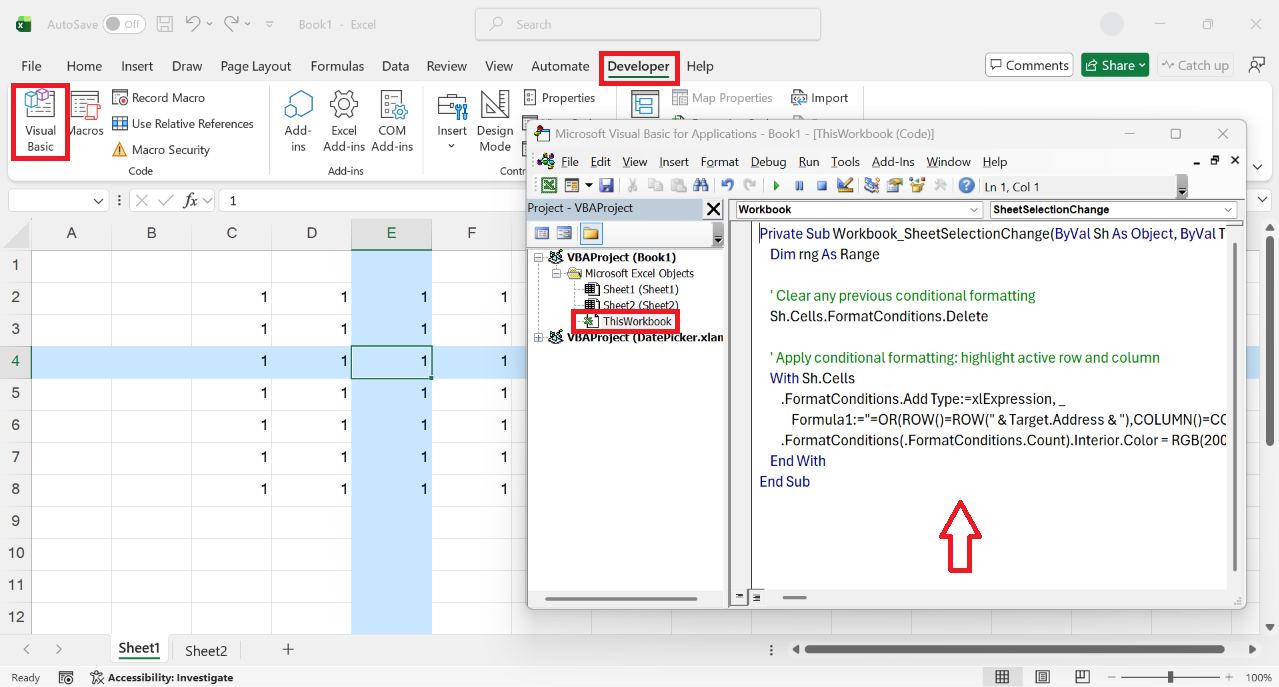This screenshot has height=687, width=1279.
Task: Switch to the Developer ribbon tab
Action: click(x=639, y=67)
